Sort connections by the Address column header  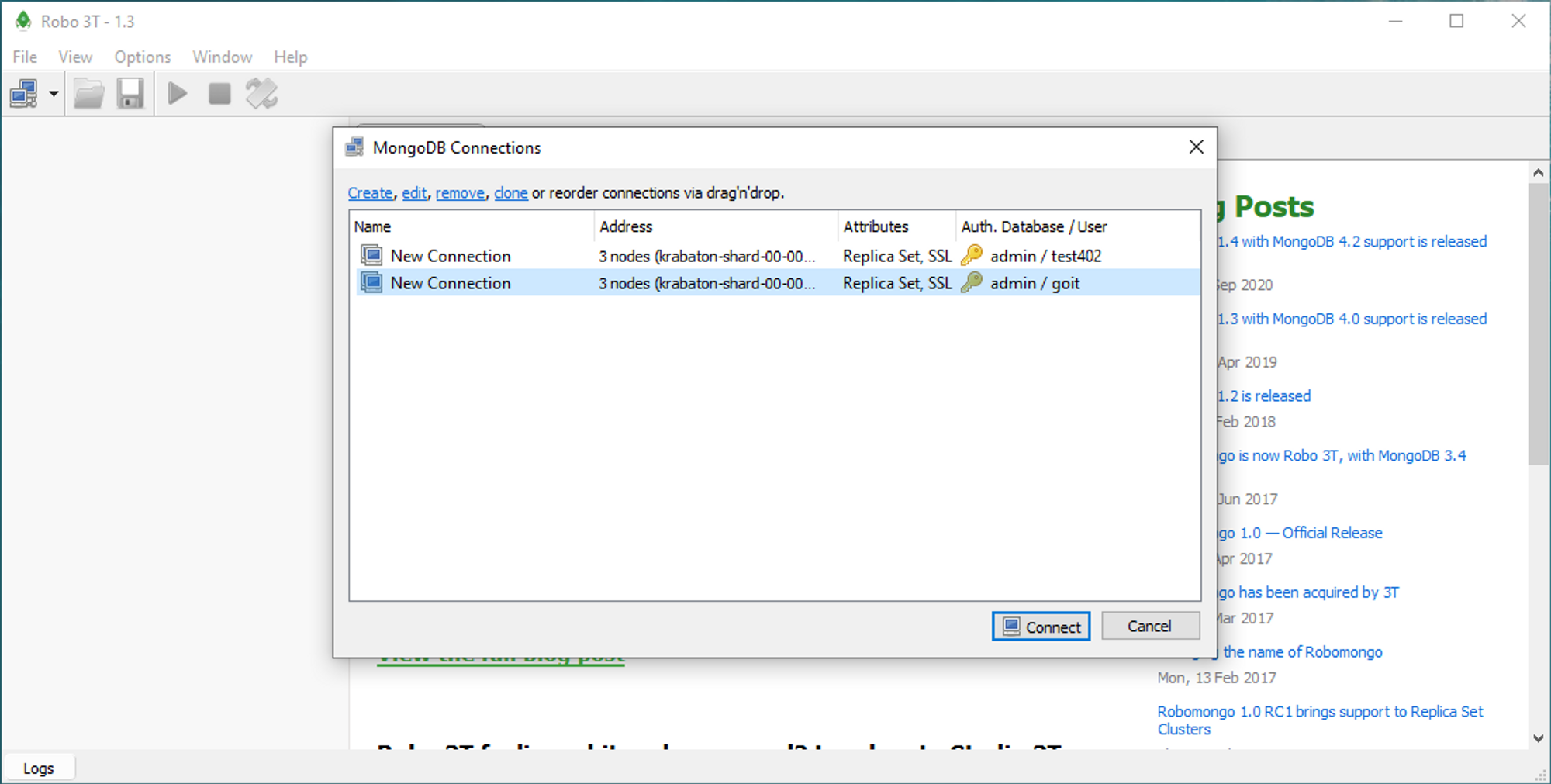click(x=626, y=226)
